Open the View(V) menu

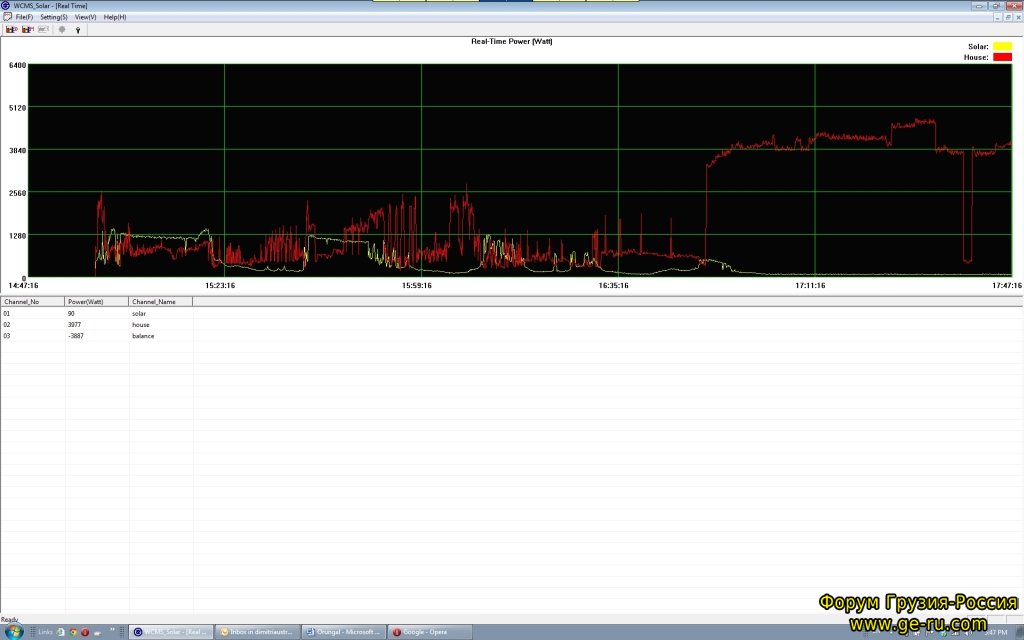pos(86,17)
